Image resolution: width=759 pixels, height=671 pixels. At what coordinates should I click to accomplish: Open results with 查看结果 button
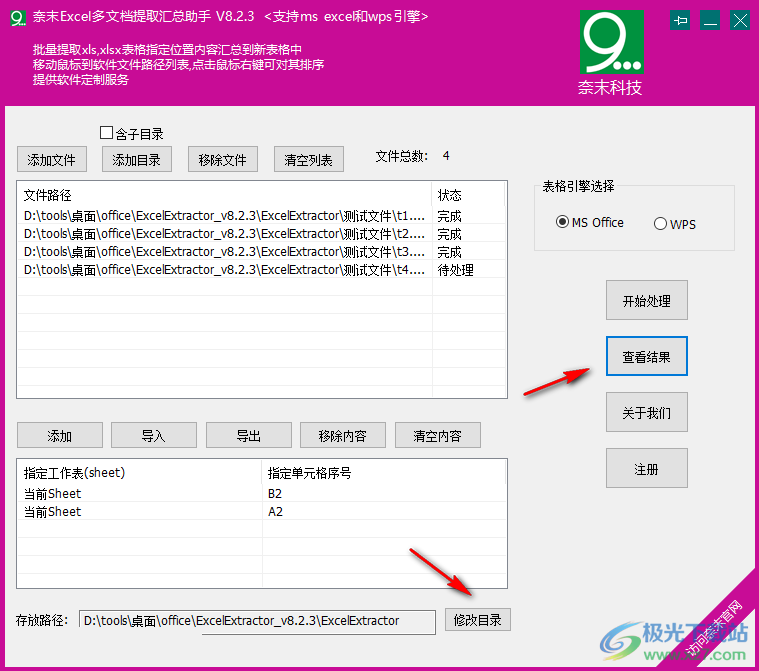point(647,356)
